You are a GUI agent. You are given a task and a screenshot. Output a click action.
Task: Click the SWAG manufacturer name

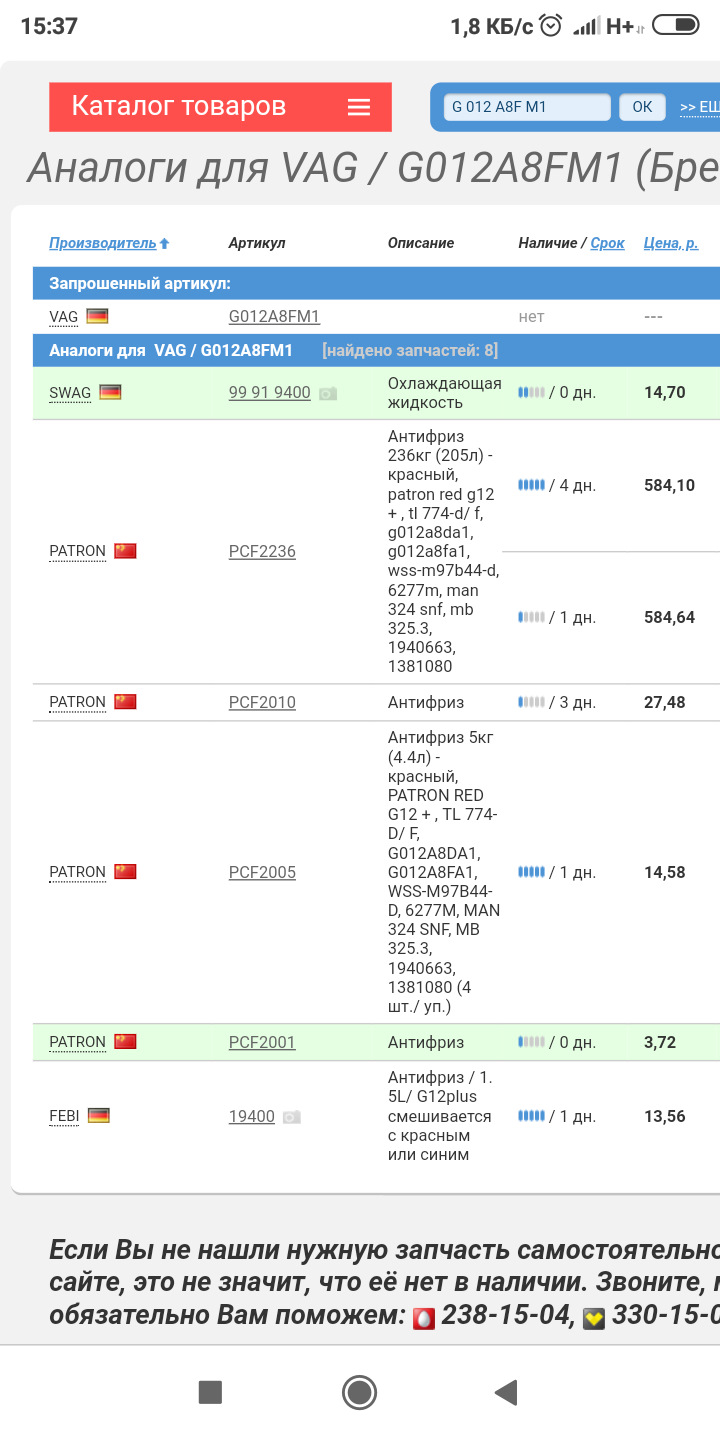tap(70, 393)
